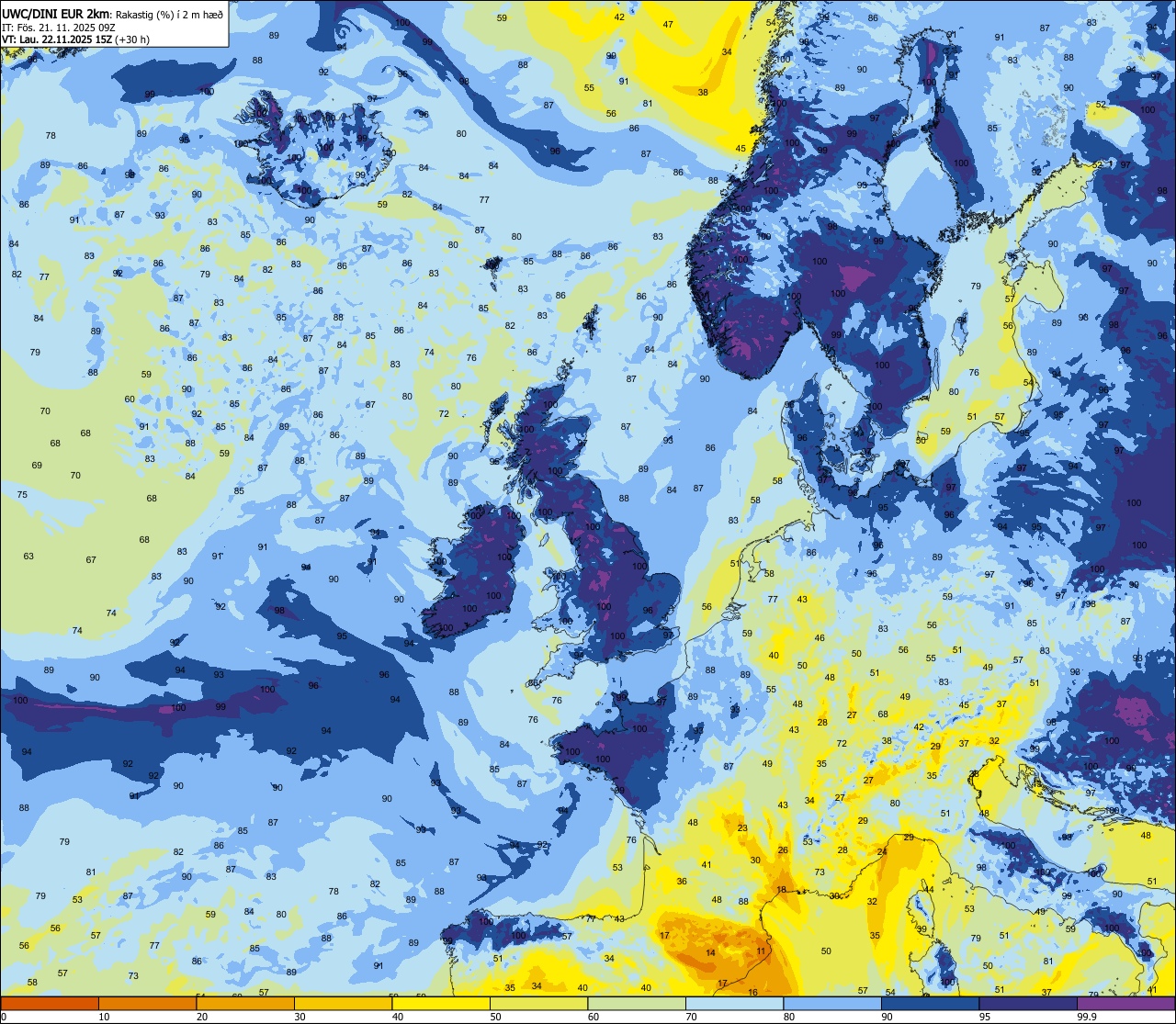
Task: Click the map value "63" at left edge
Action: point(28,556)
